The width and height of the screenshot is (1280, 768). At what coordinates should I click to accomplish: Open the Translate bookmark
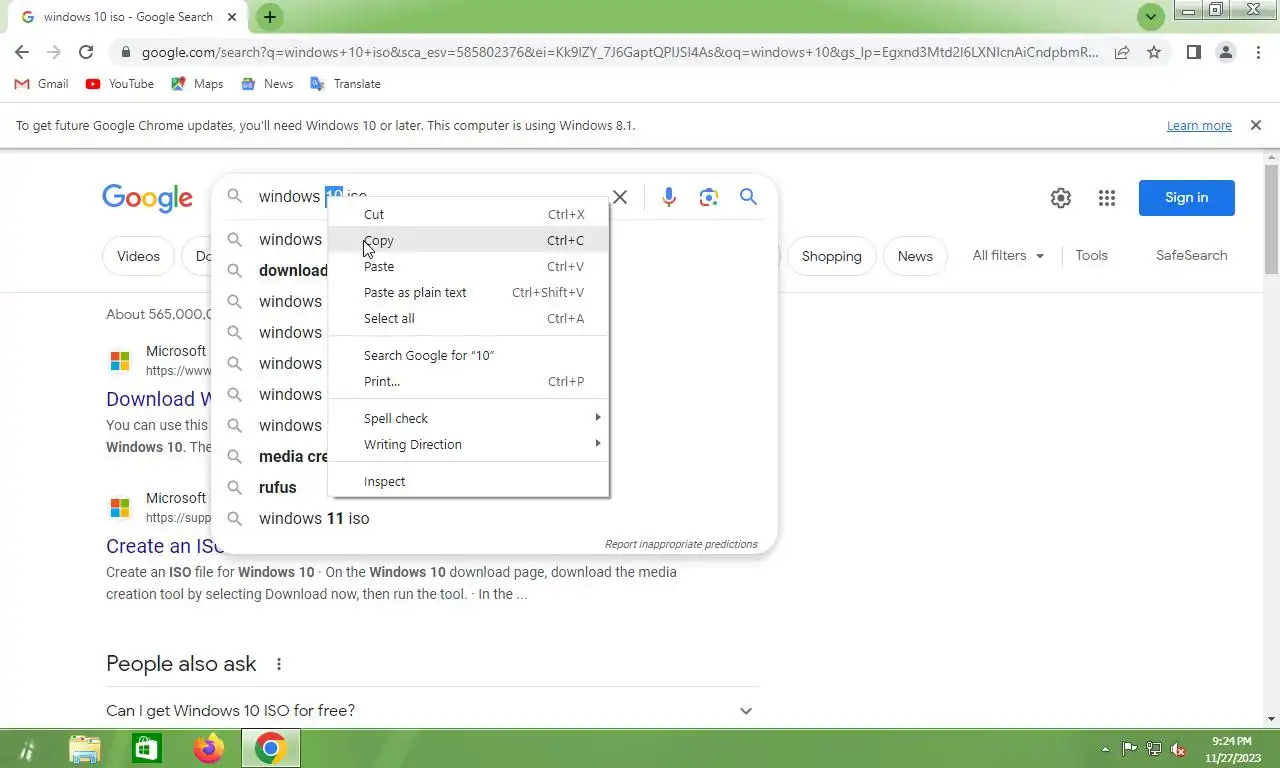click(345, 84)
